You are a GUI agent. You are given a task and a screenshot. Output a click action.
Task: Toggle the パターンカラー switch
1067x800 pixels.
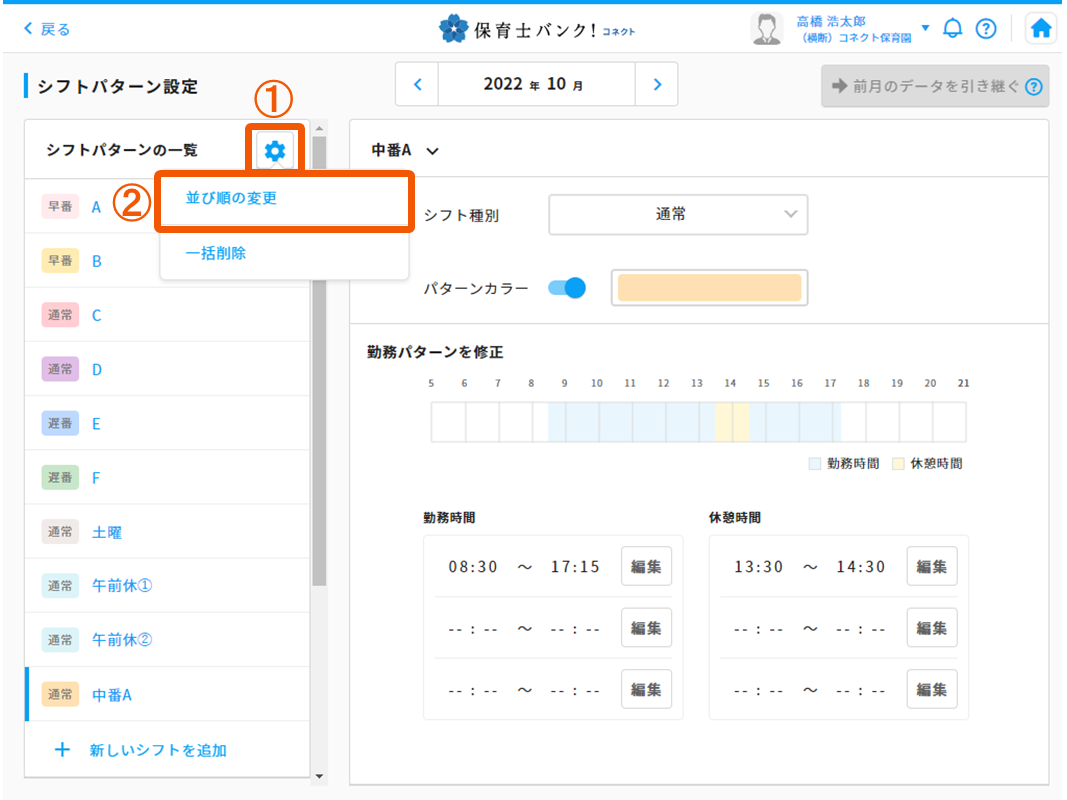click(567, 288)
